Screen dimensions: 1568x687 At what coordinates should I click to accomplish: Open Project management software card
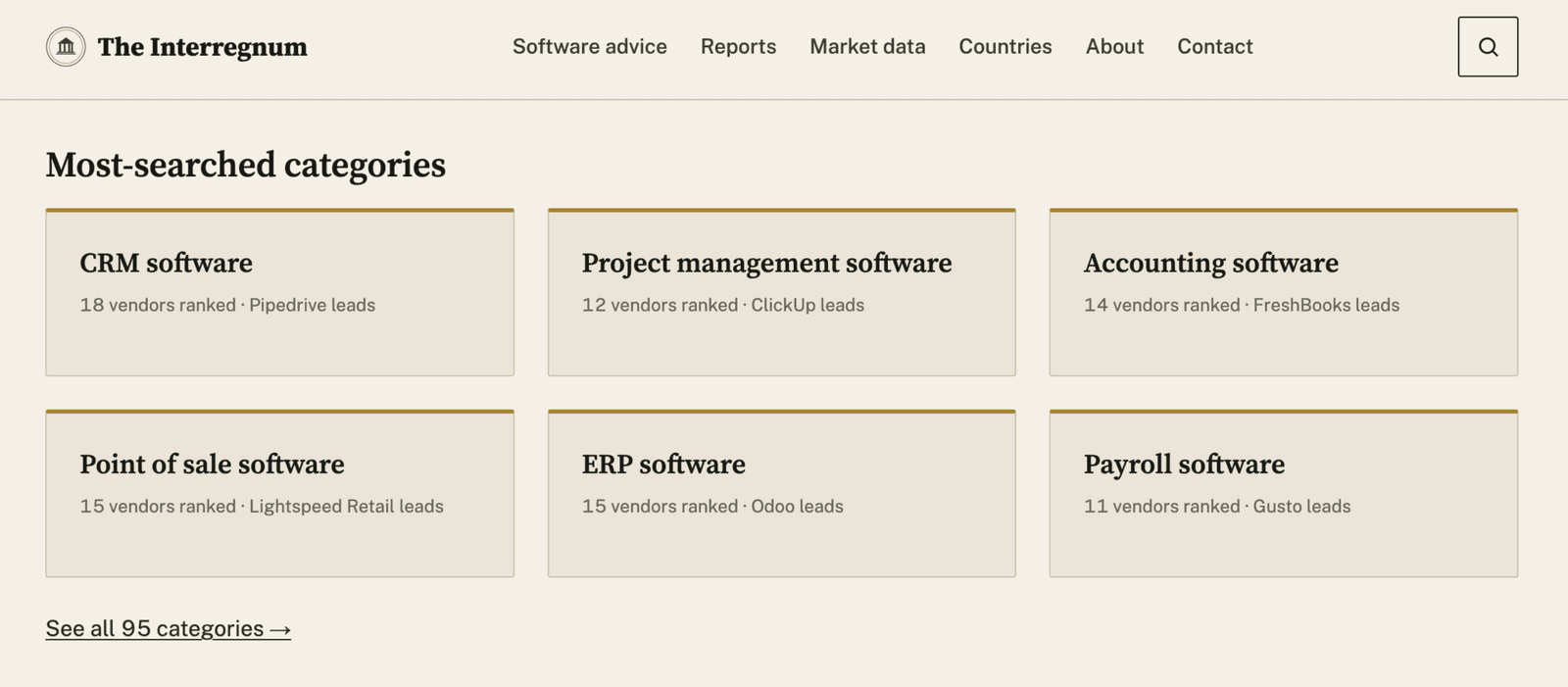tap(782, 292)
